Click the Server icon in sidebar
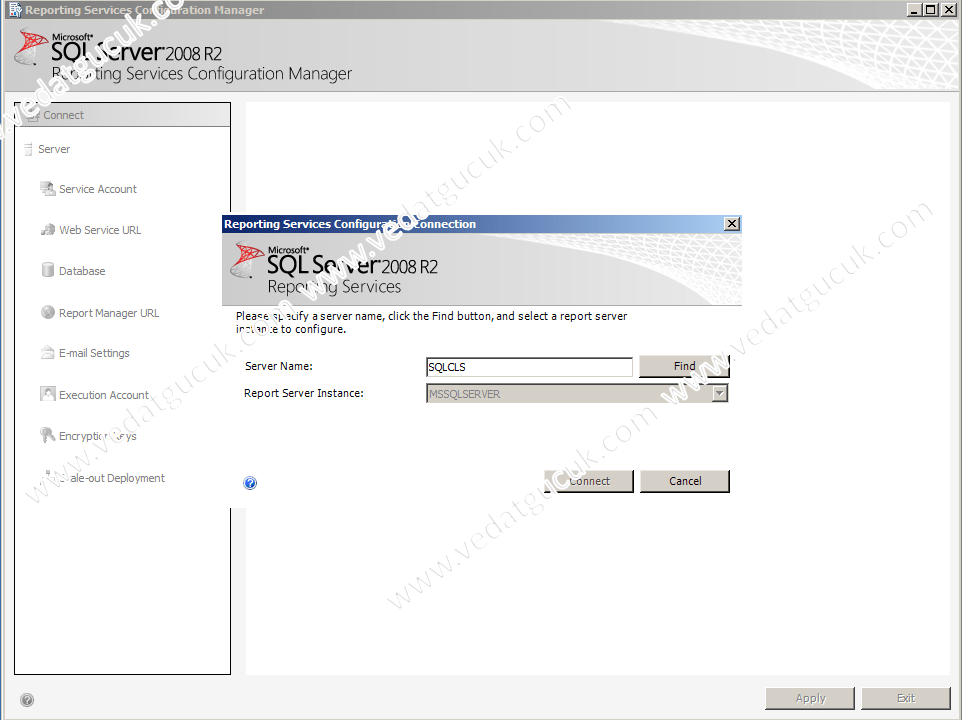Screen dimensions: 962x720 [x=28, y=149]
